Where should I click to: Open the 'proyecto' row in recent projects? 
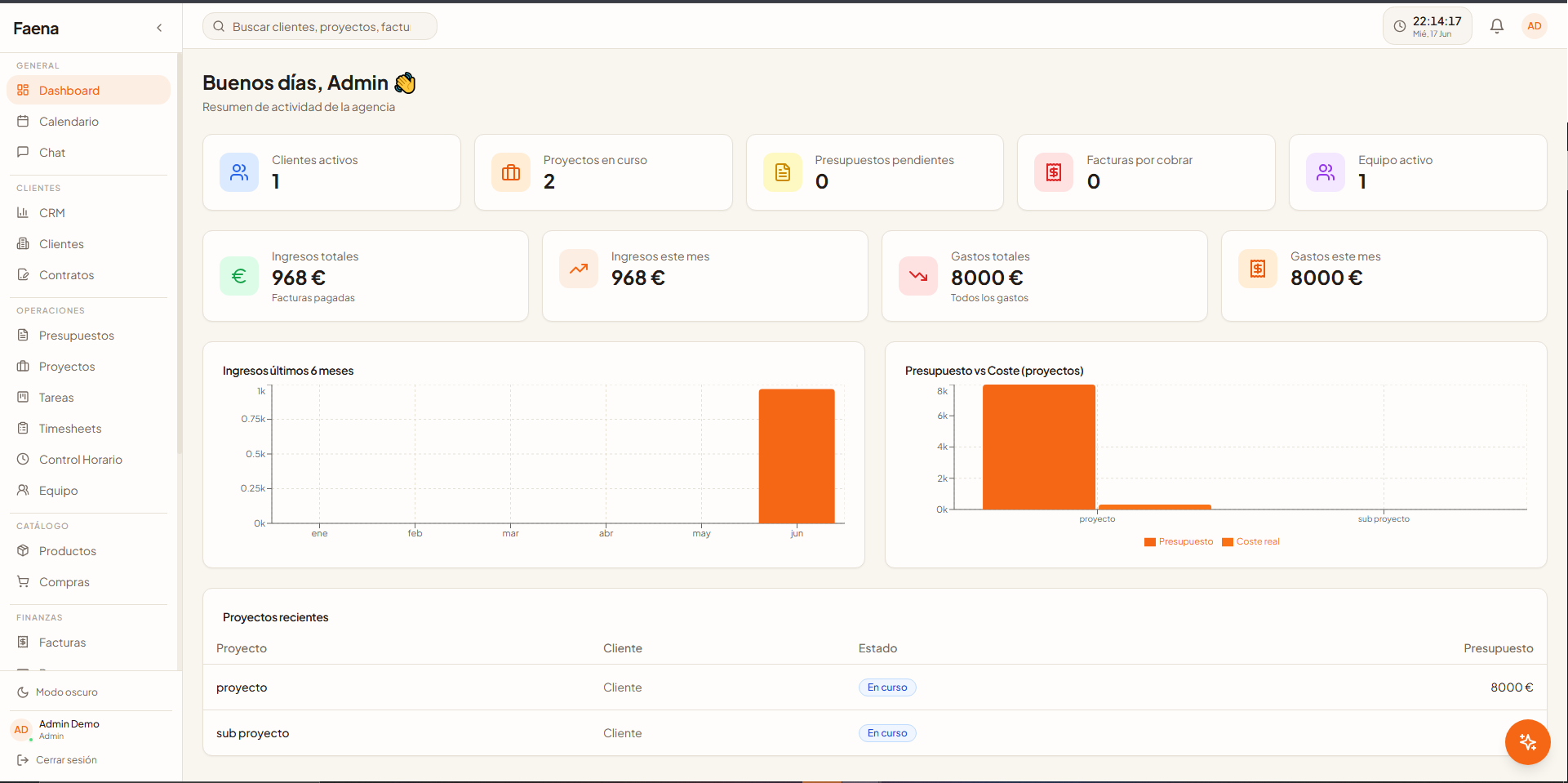tap(874, 687)
